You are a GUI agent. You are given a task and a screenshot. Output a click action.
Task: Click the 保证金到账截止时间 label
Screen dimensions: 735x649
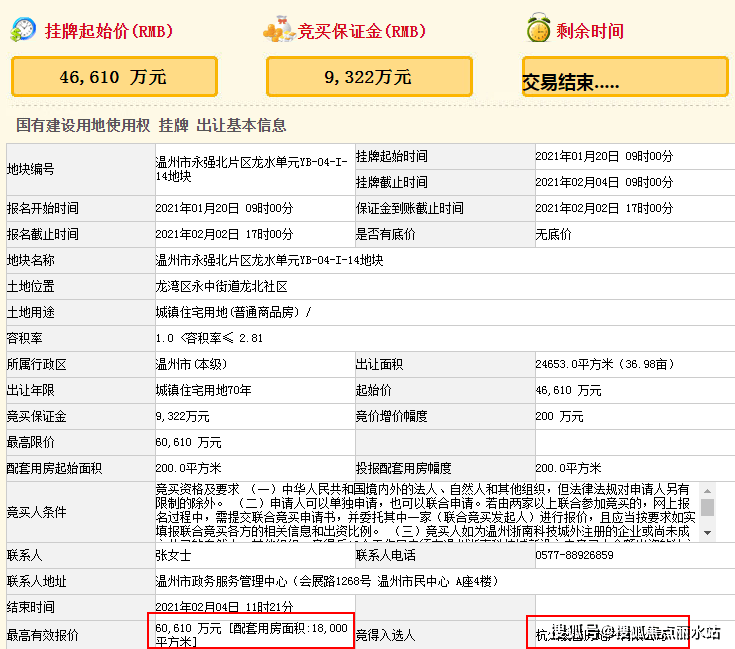[410, 208]
